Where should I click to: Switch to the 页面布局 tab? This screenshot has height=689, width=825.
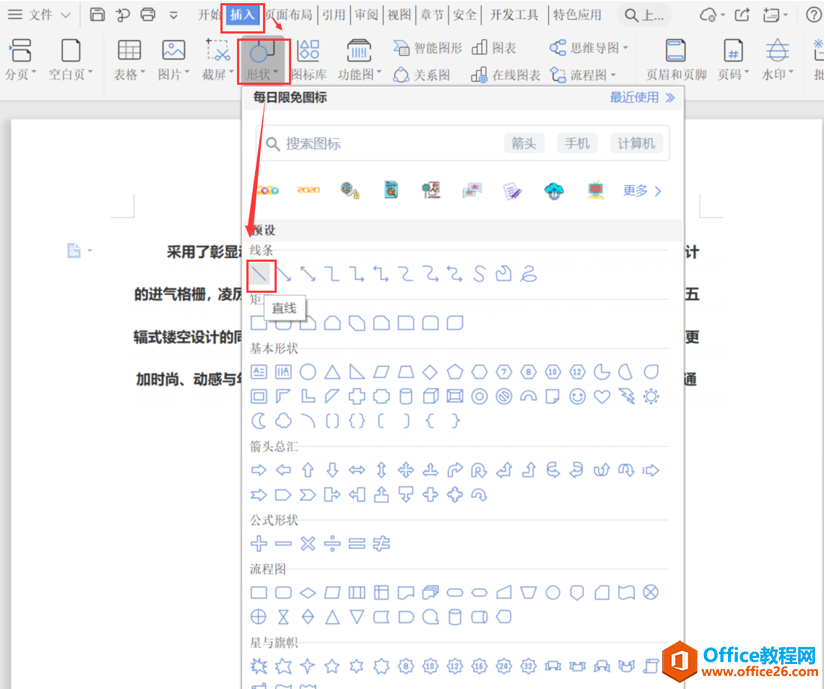[x=289, y=15]
